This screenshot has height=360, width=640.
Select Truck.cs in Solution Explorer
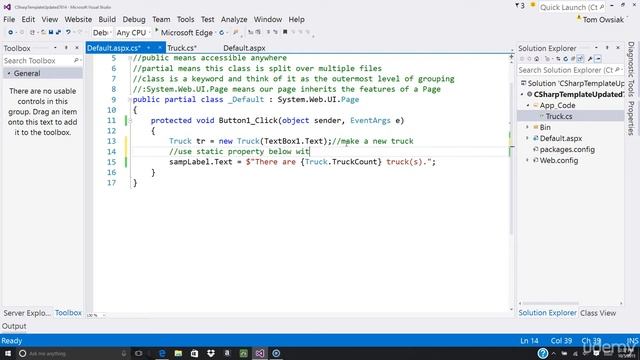coord(559,116)
